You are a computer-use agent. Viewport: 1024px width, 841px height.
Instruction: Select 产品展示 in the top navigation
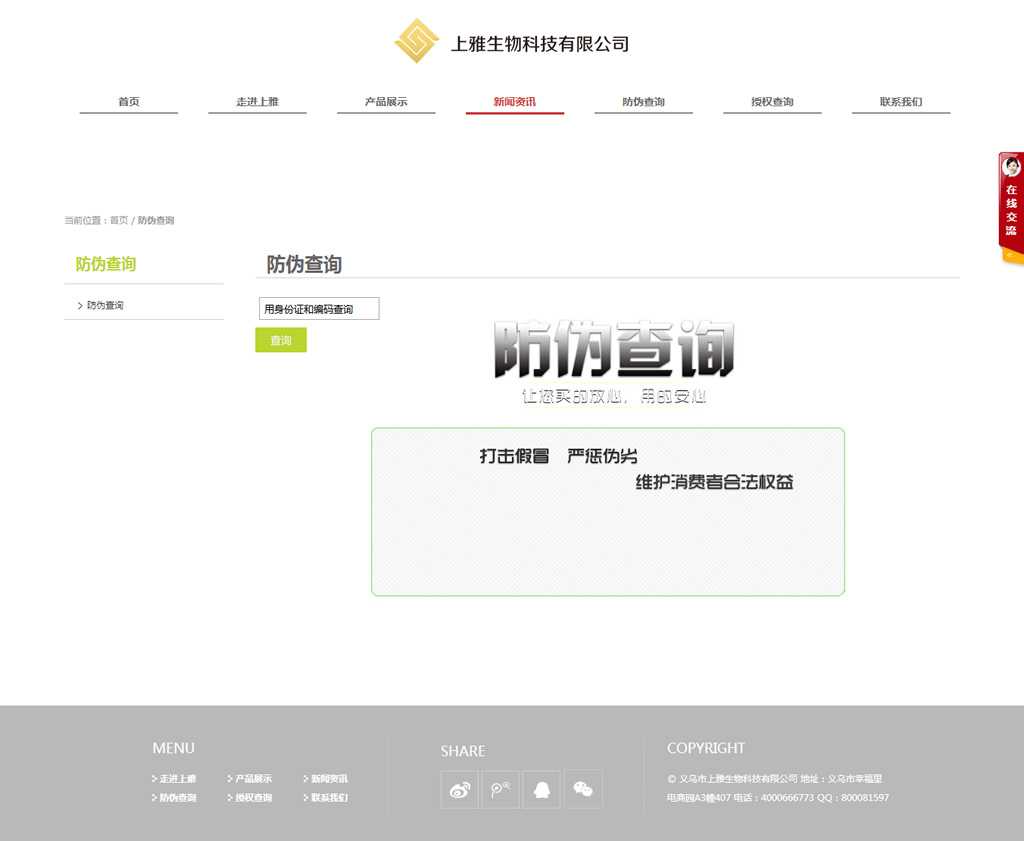(x=386, y=102)
